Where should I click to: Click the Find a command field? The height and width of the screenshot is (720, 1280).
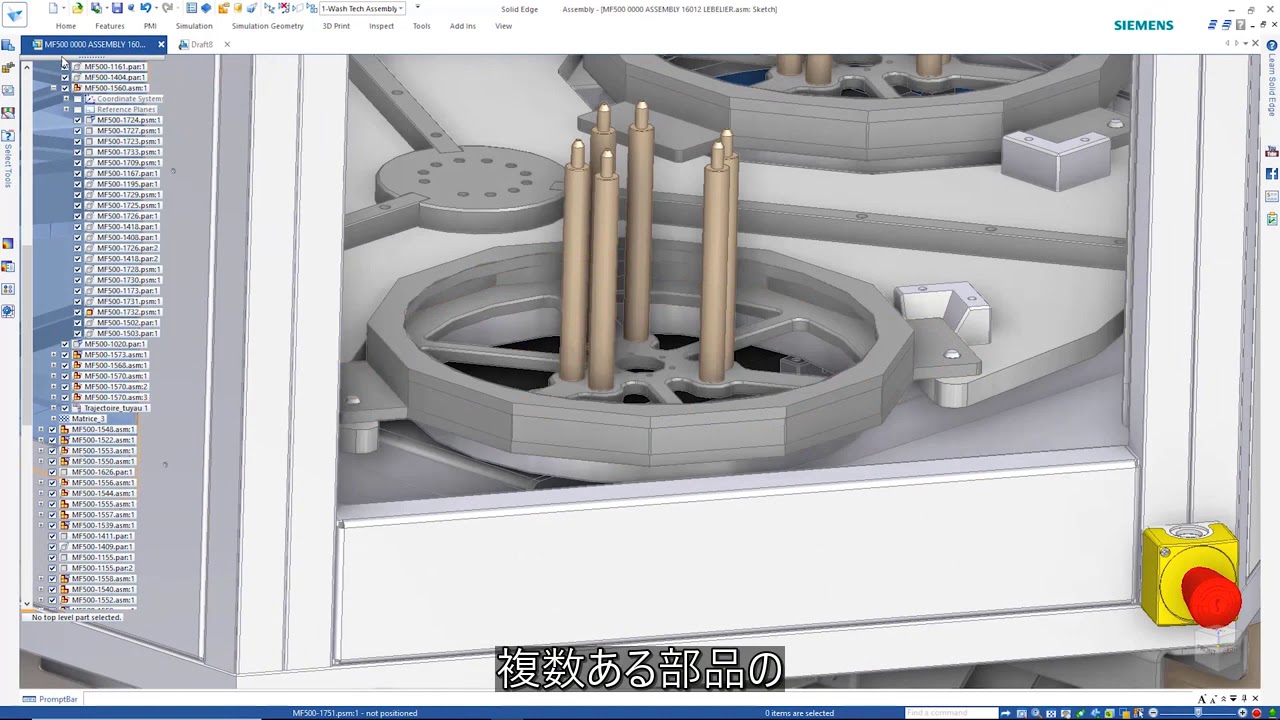pyautogui.click(x=951, y=713)
